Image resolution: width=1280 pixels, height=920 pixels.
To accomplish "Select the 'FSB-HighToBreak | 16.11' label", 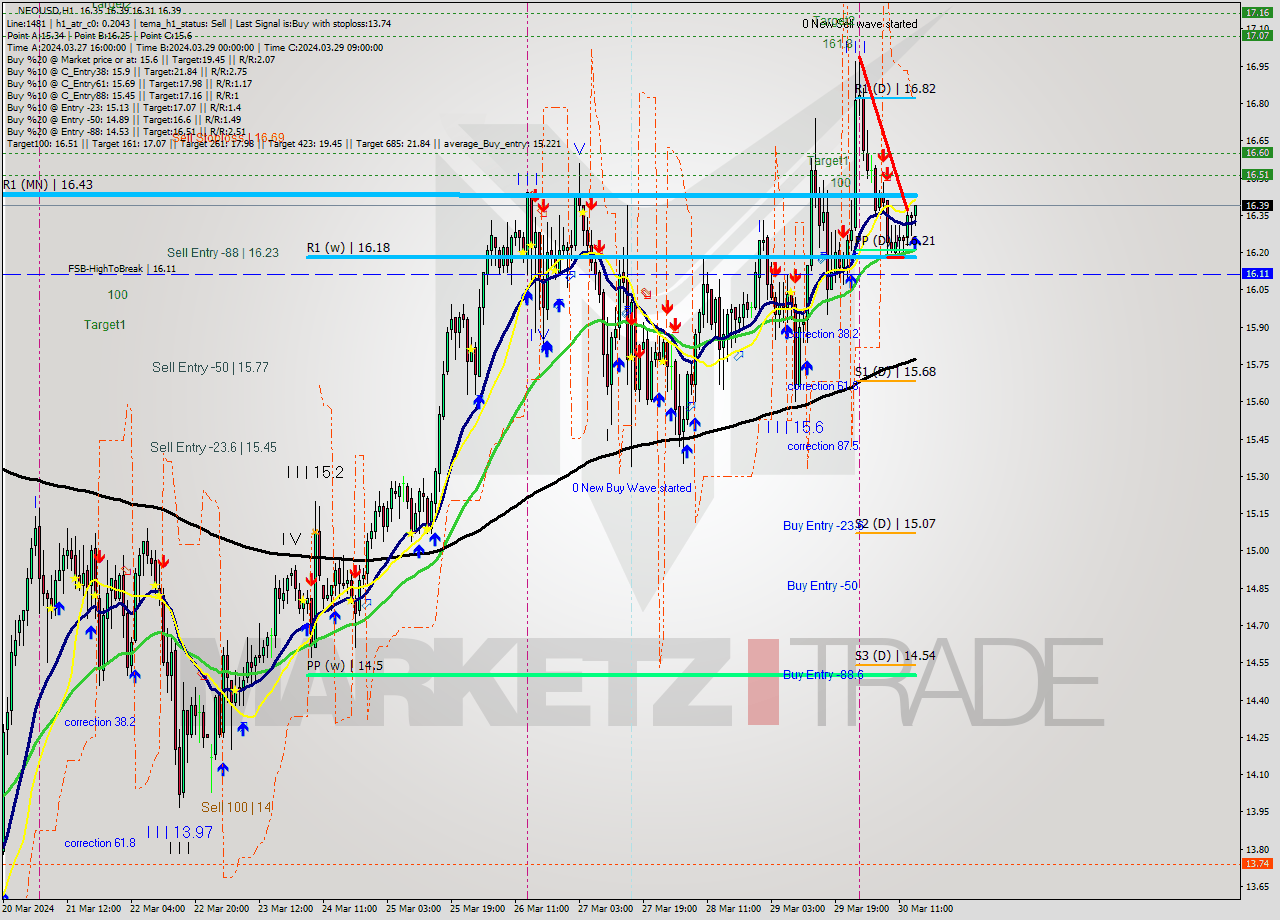I will (x=122, y=269).
